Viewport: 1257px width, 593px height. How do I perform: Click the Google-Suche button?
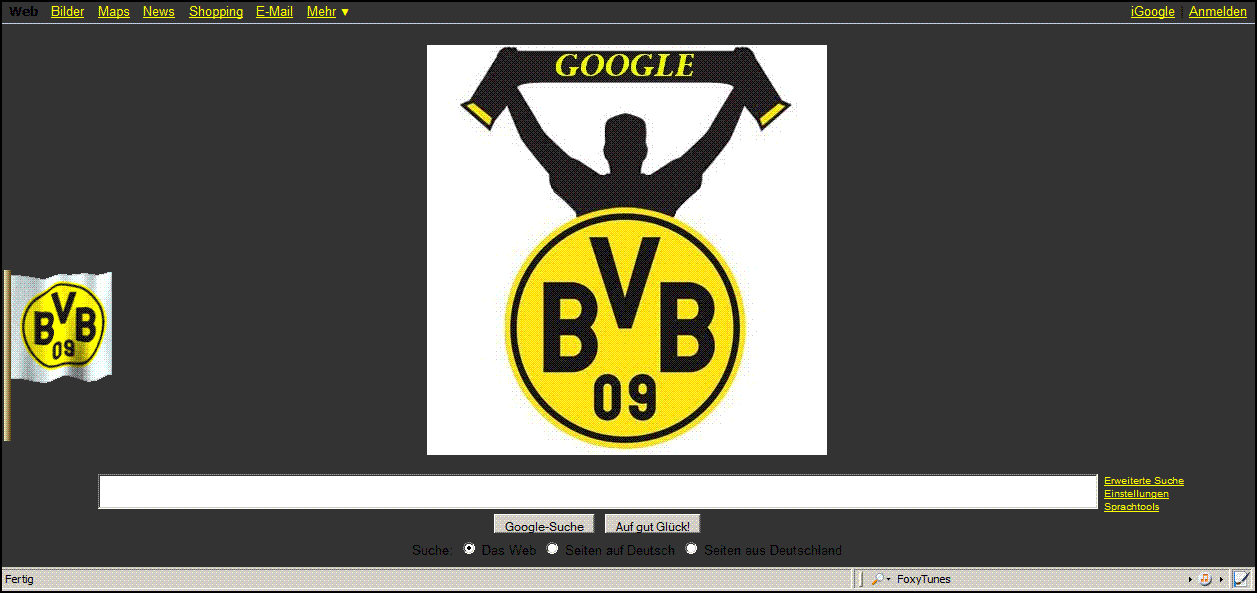click(x=544, y=526)
